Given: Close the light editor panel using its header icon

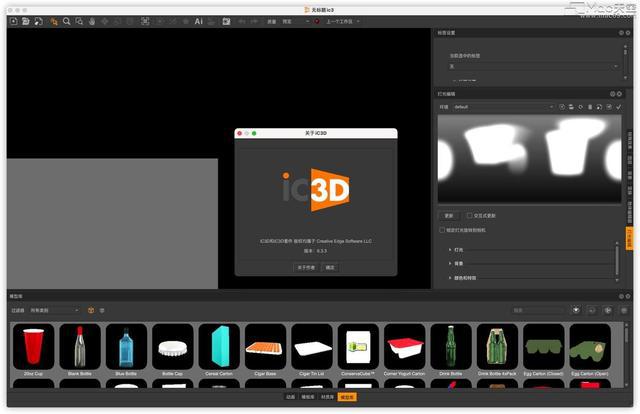Looking at the screenshot, I should (x=619, y=94).
